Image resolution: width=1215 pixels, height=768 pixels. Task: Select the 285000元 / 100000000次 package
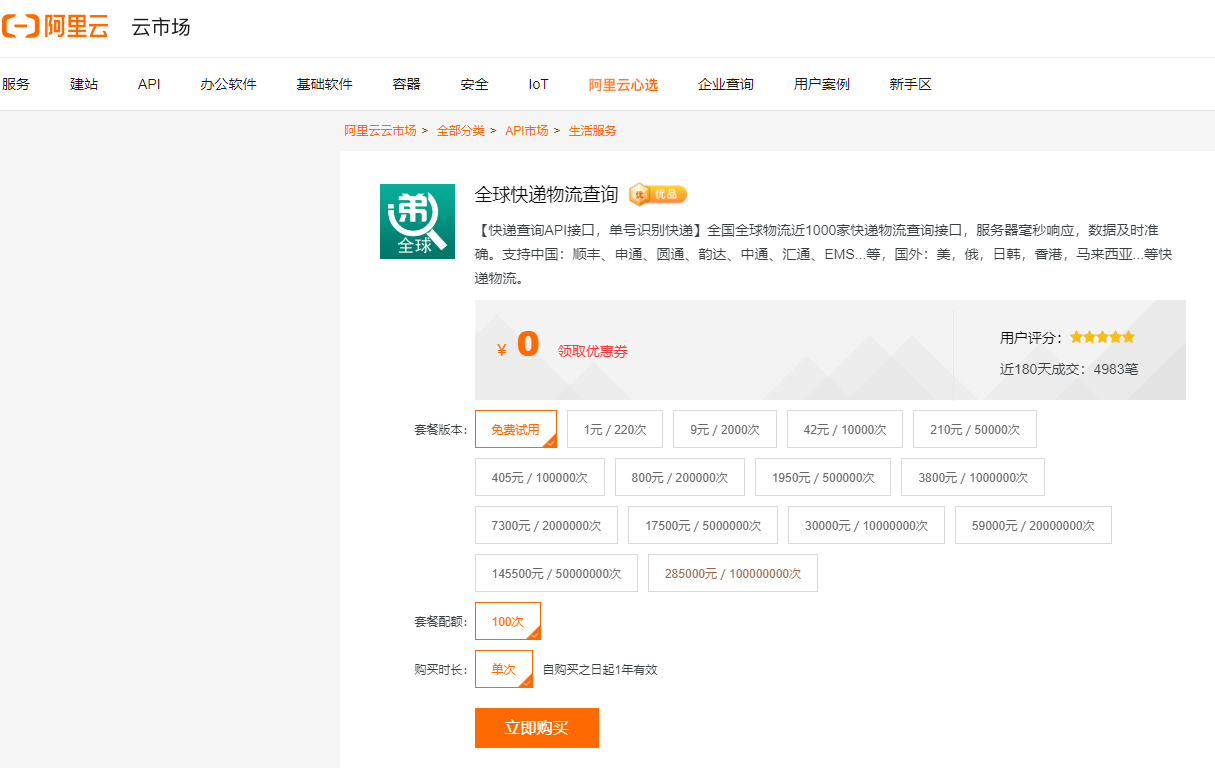tap(733, 573)
